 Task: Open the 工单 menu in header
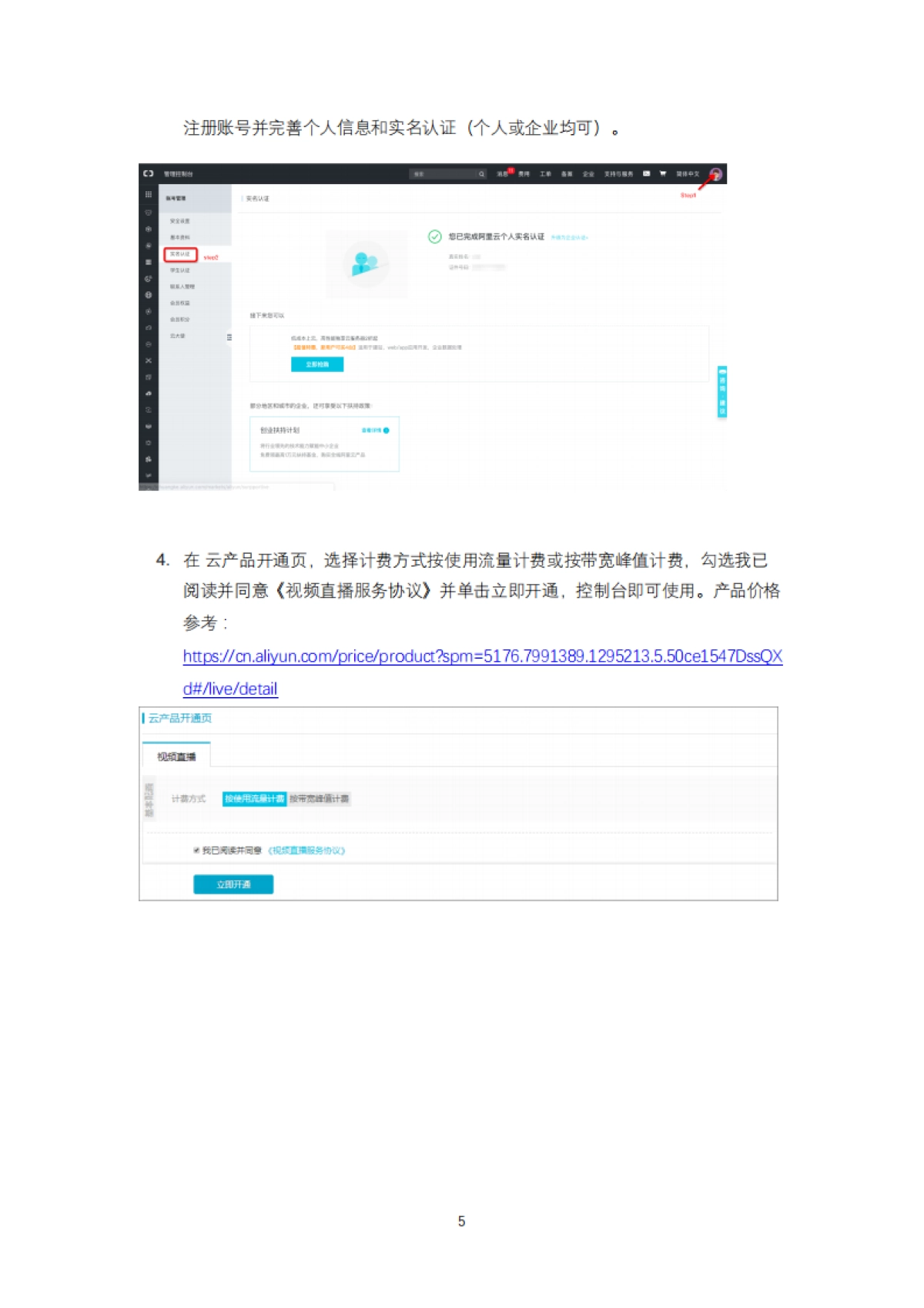[x=546, y=174]
